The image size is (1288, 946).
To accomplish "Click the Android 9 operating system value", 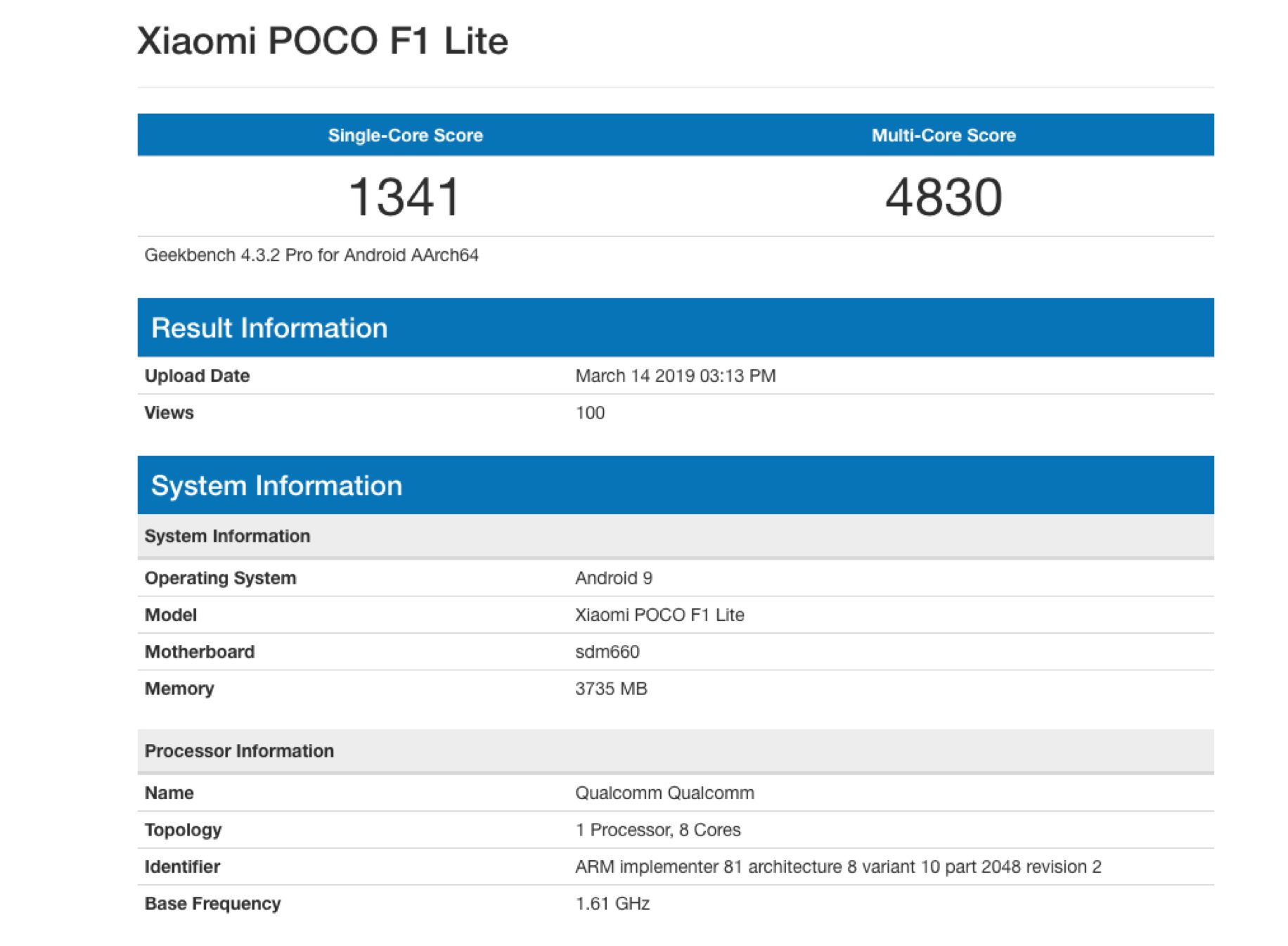I will (x=613, y=578).
